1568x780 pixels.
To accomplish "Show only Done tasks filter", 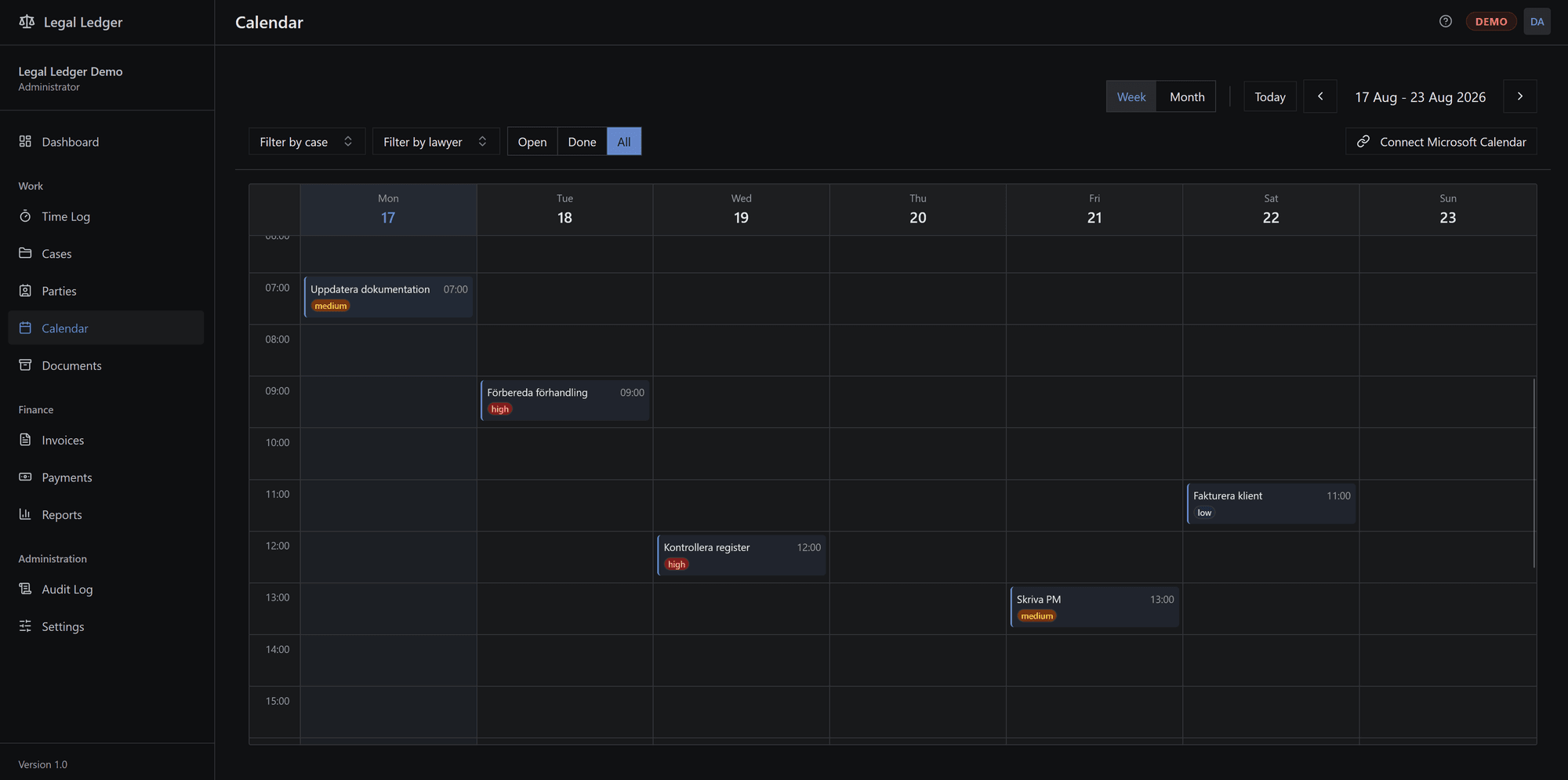I will click(582, 141).
